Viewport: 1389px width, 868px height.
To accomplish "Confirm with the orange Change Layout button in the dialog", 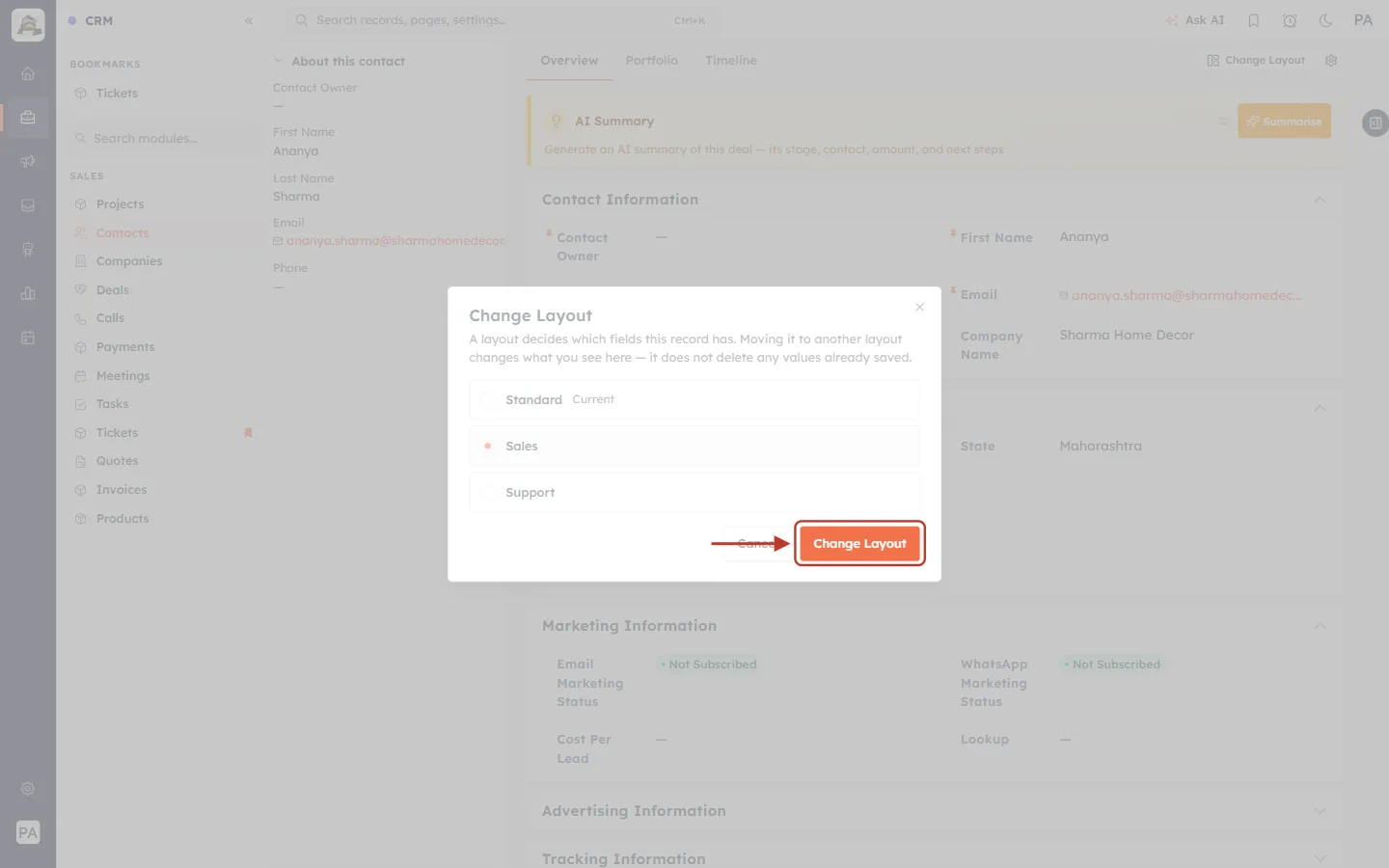I will point(859,543).
